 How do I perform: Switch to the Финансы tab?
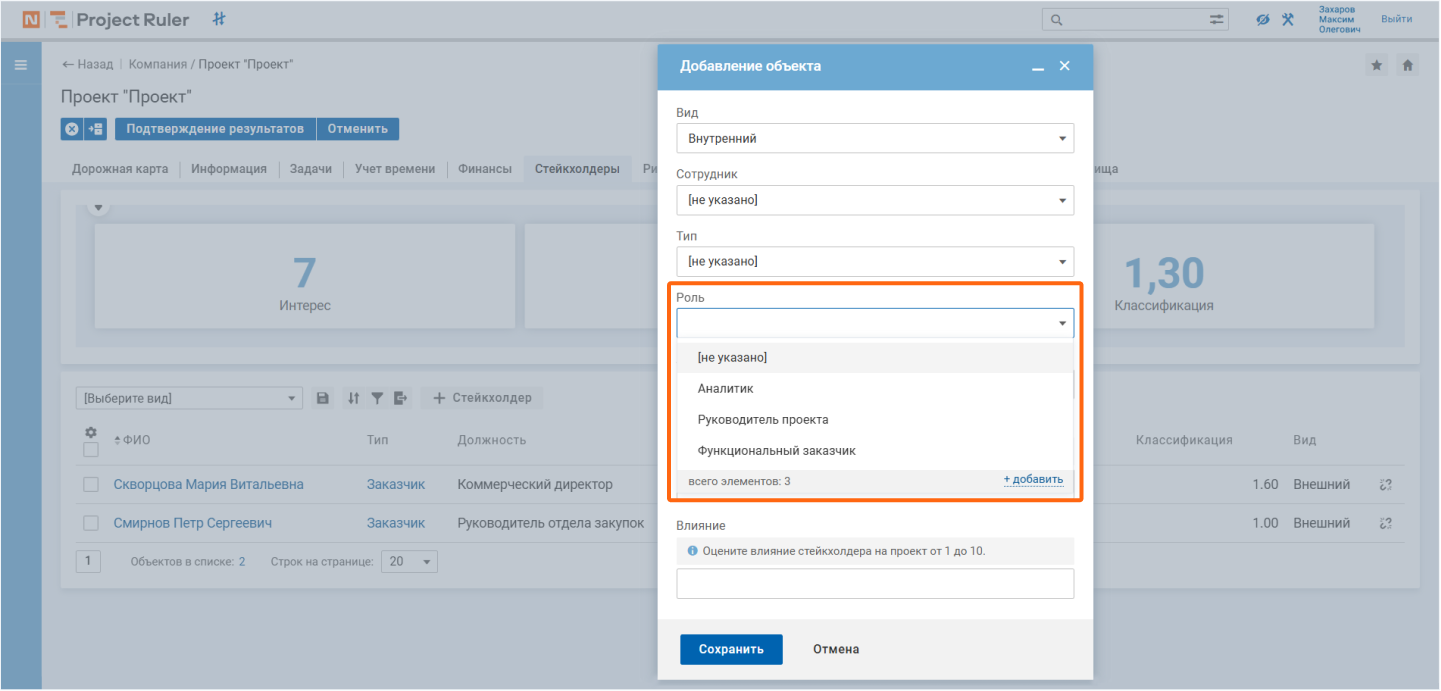485,169
